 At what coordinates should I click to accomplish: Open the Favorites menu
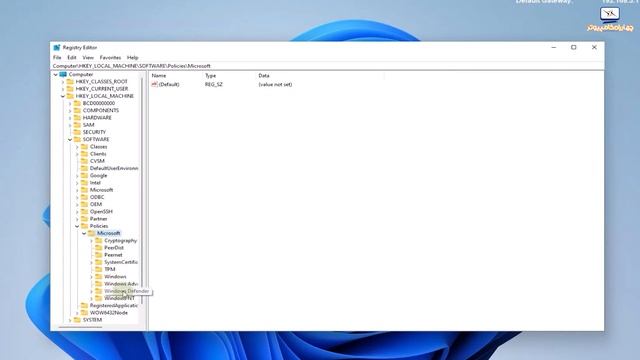pos(110,58)
